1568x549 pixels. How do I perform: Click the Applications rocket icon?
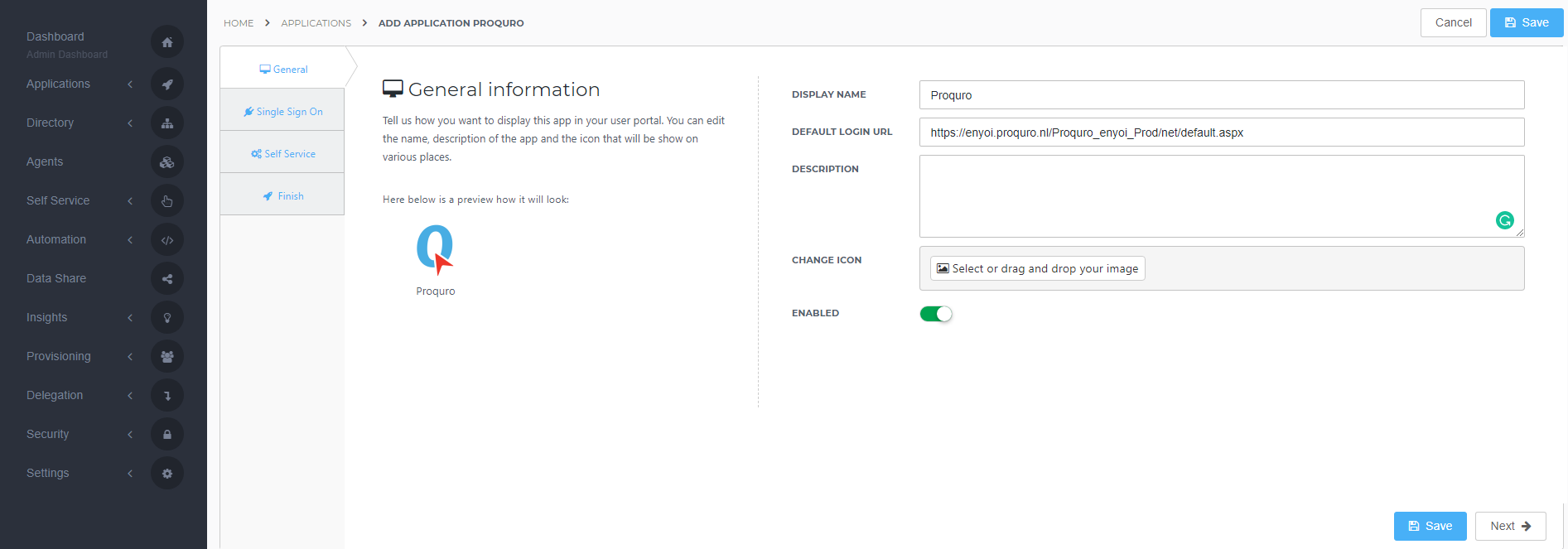point(167,84)
